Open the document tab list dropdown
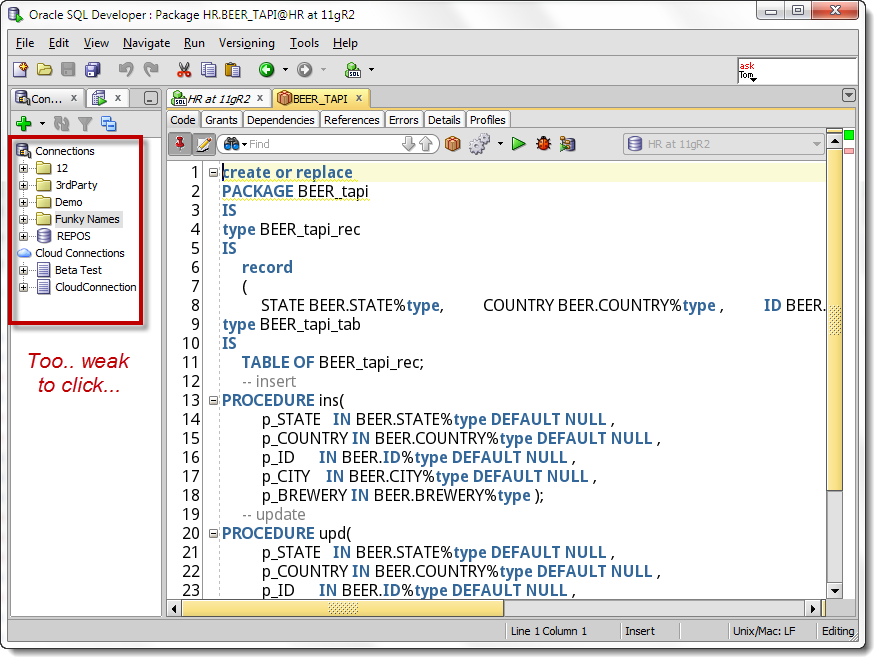Screen dimensions: 881x664 (849, 95)
